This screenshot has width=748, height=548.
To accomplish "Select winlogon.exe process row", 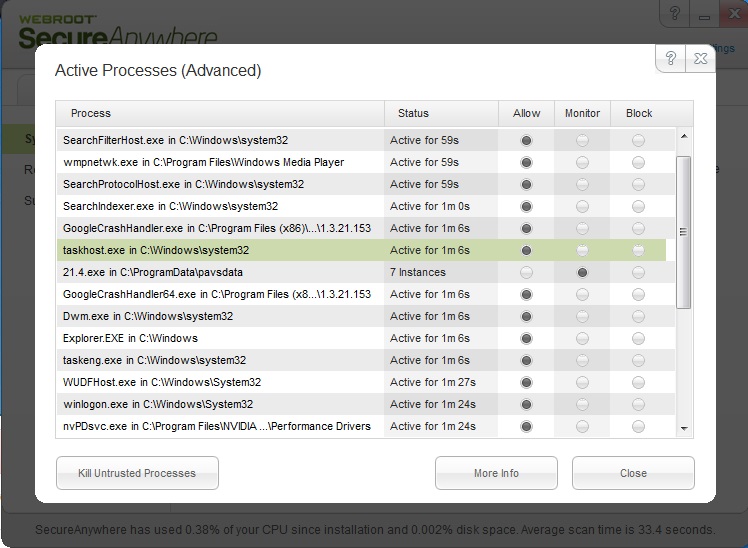I will (366, 404).
